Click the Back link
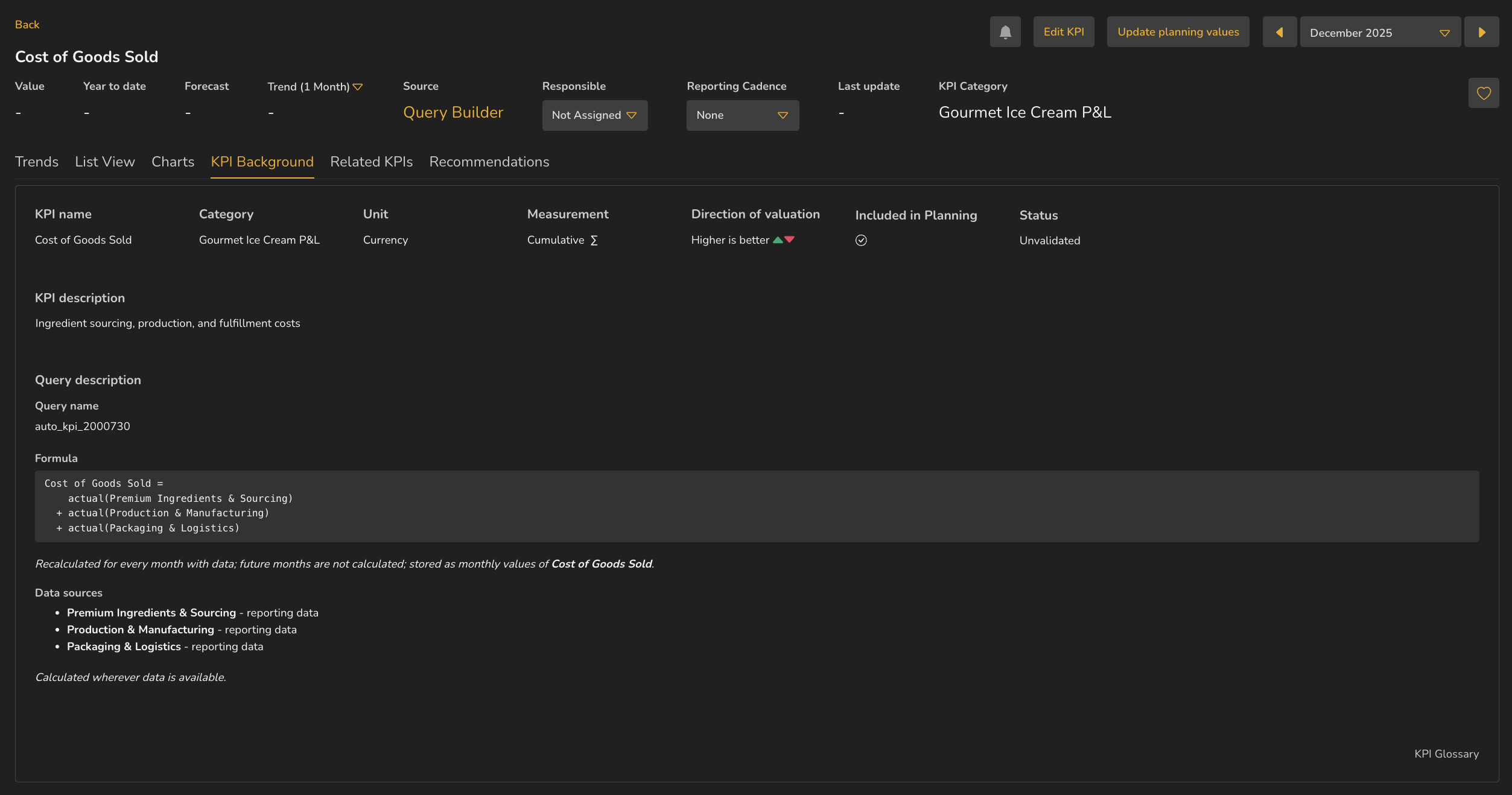 [27, 25]
